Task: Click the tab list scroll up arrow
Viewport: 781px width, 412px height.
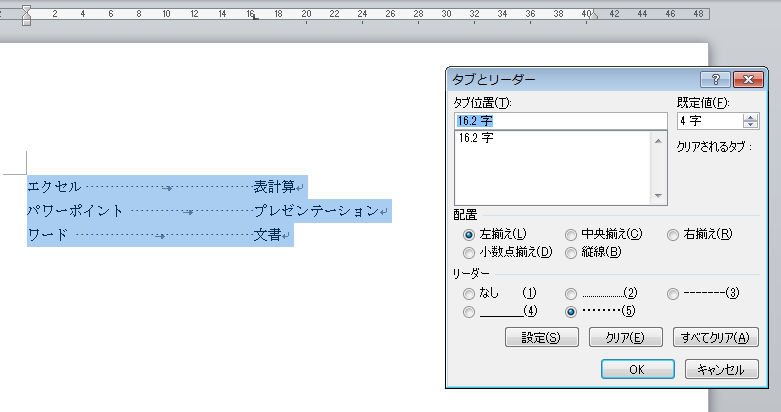Action: click(658, 141)
